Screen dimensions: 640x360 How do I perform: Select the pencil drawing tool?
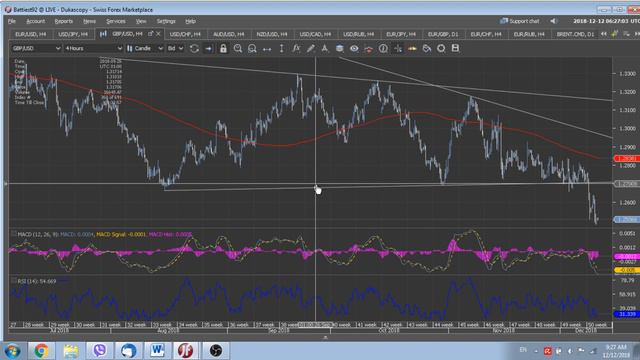[311, 48]
